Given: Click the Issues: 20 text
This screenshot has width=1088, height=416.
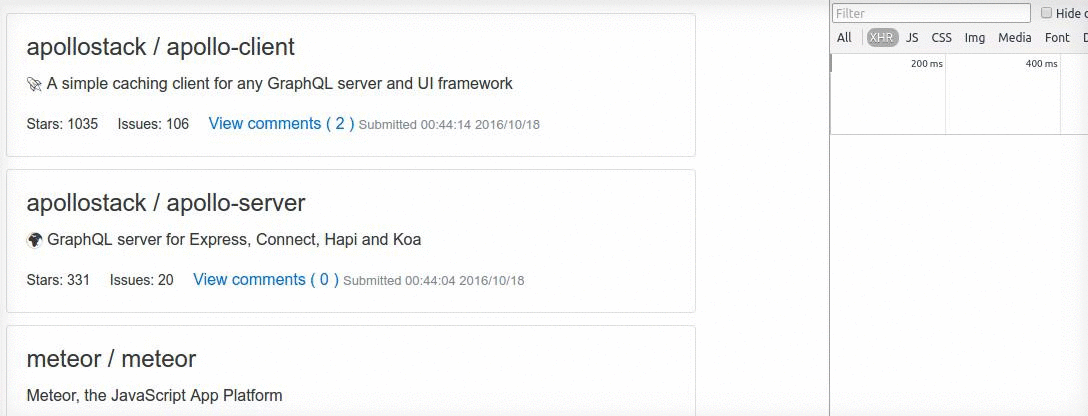Looking at the screenshot, I should point(142,281).
